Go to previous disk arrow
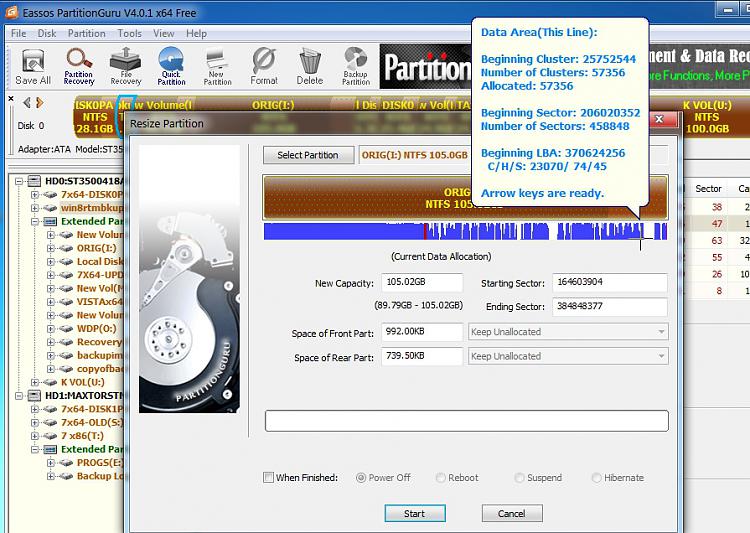 [x=27, y=102]
